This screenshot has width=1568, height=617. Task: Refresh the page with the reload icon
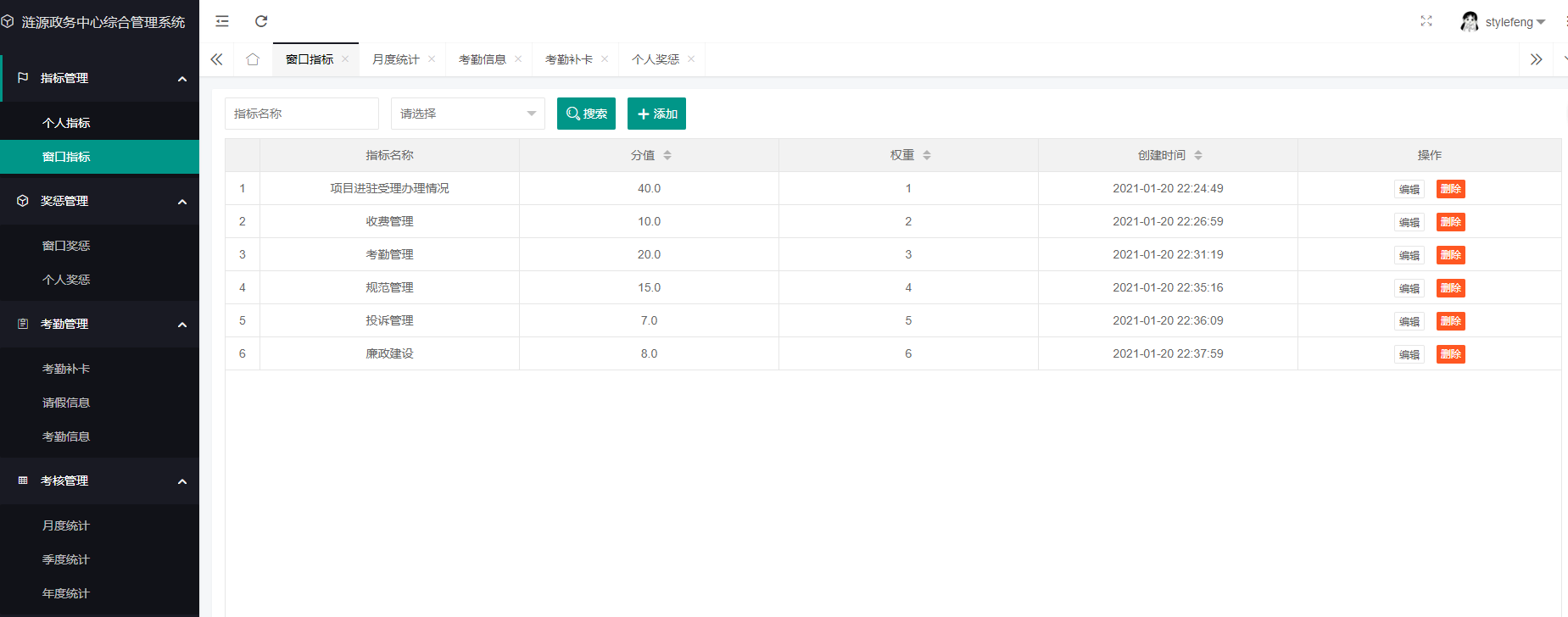261,21
